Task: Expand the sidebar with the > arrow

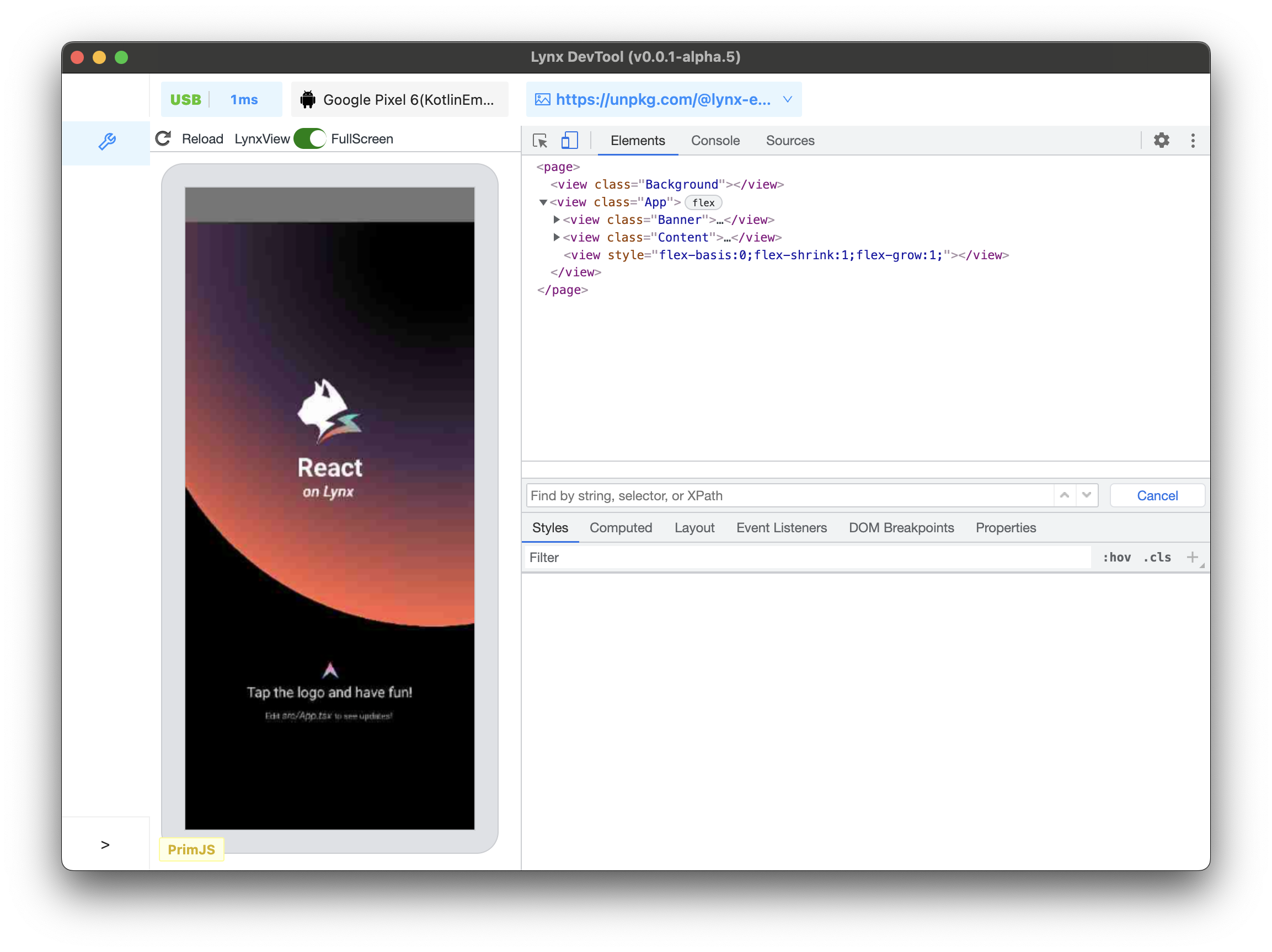Action: [105, 844]
